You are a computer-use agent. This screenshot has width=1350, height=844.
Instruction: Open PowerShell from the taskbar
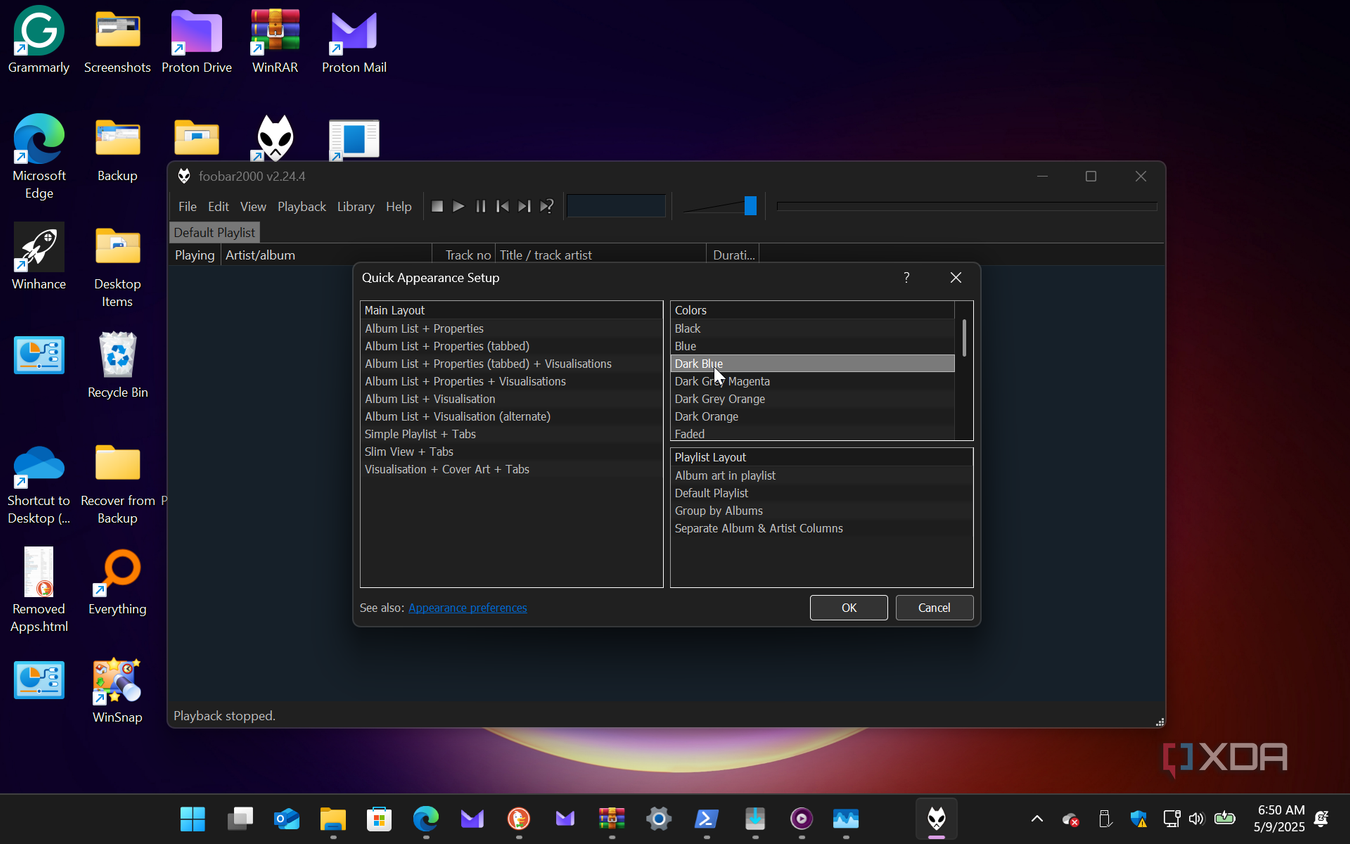click(x=707, y=819)
